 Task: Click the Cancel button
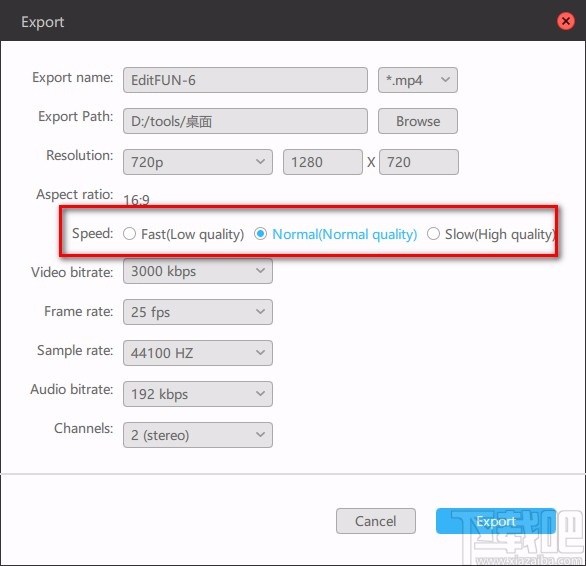point(376,521)
